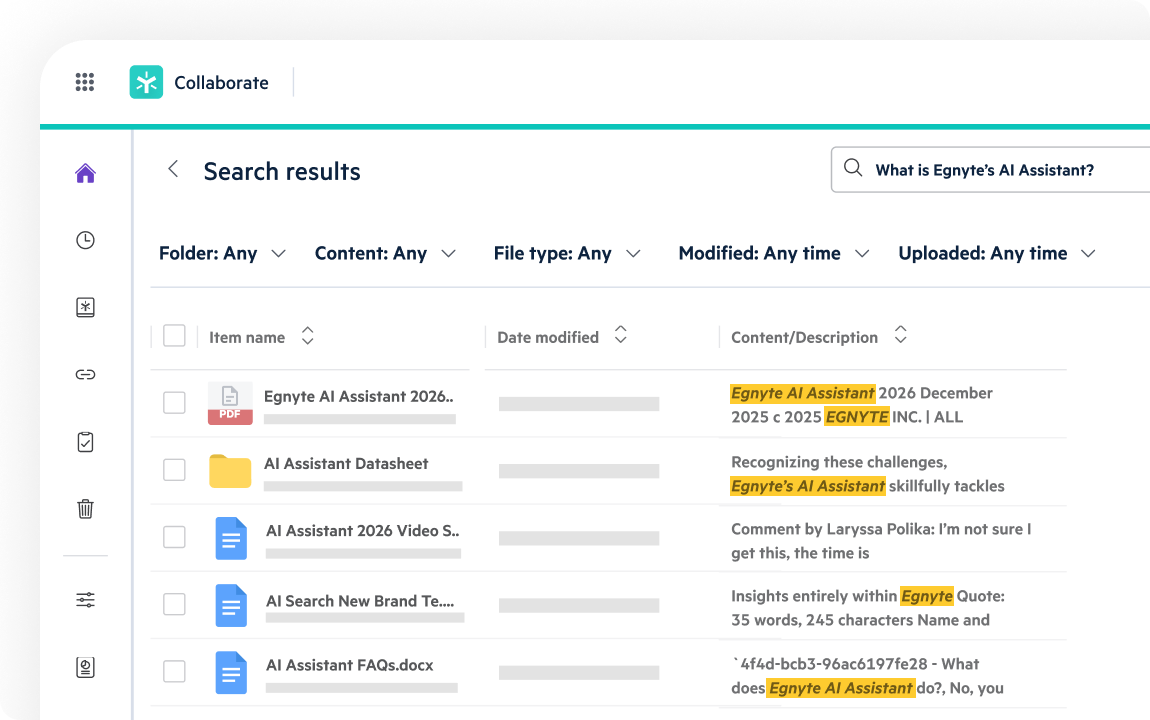Viewport: 1150px width, 720px height.
Task: Open the AI Assistant Datasheet folder icon
Action: point(230,471)
